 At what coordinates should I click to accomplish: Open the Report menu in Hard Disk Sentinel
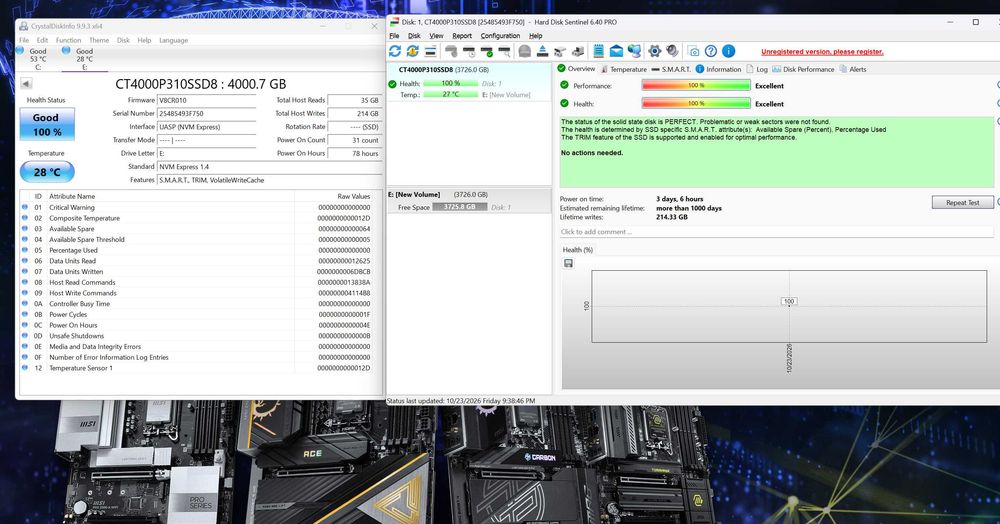click(x=462, y=36)
